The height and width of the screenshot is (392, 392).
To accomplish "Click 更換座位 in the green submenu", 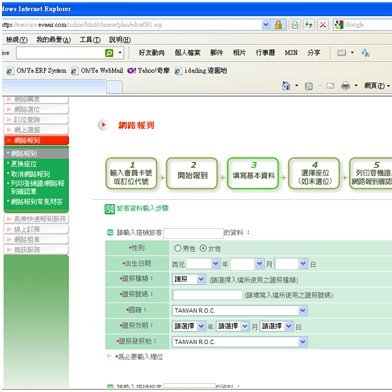I will [x=24, y=164].
